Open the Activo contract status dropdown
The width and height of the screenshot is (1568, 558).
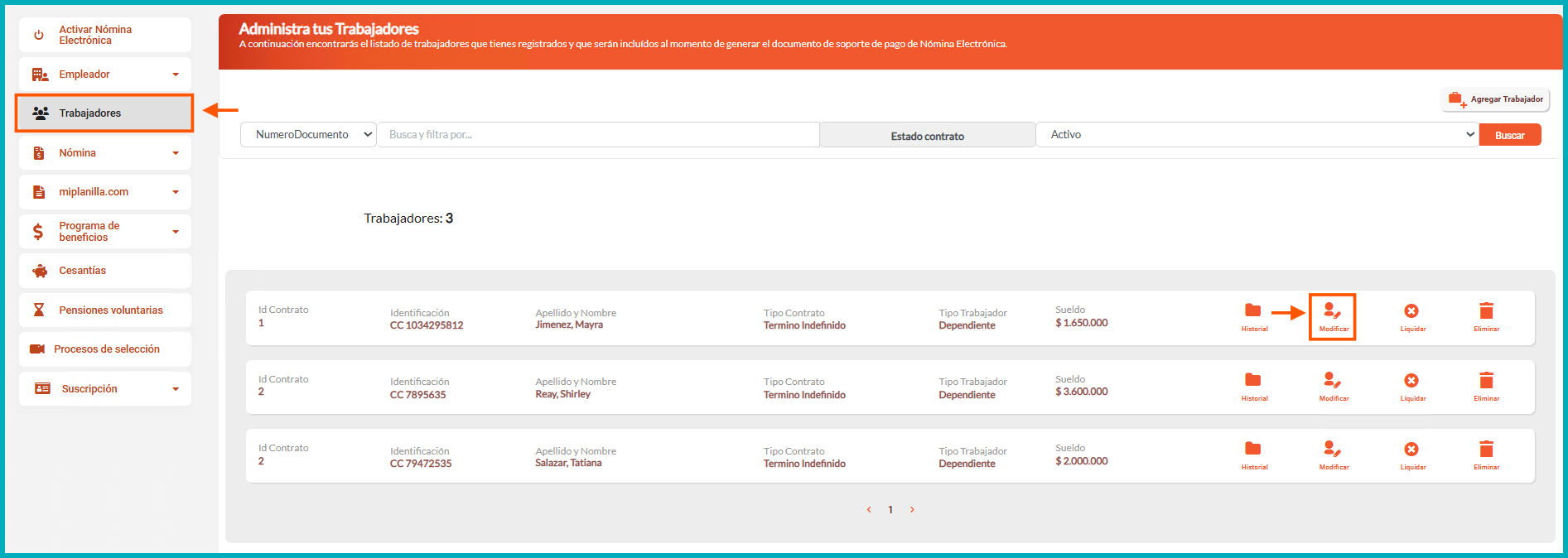1257,135
